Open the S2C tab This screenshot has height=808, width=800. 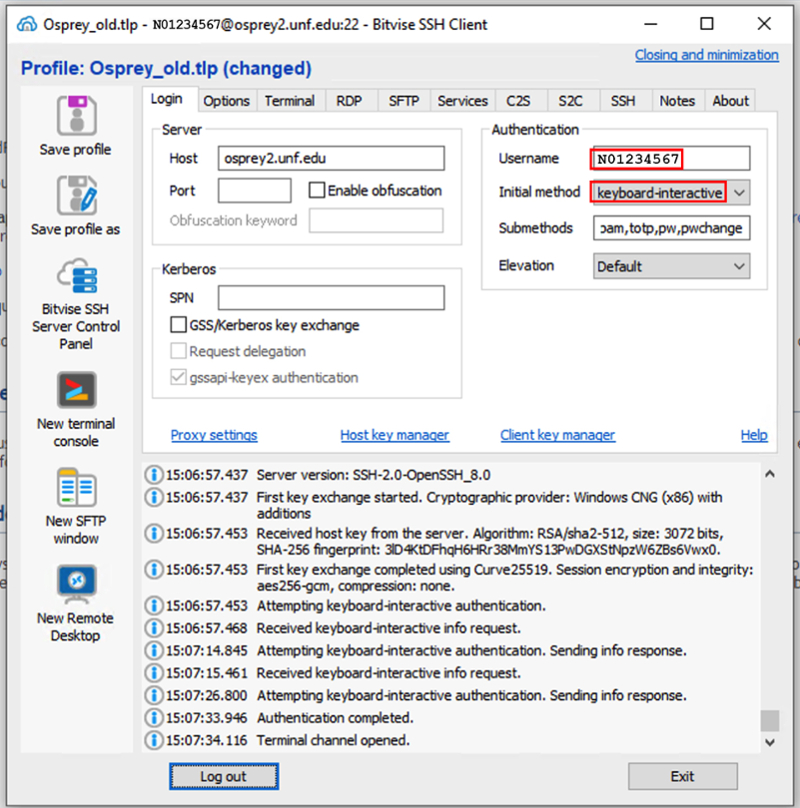571,101
